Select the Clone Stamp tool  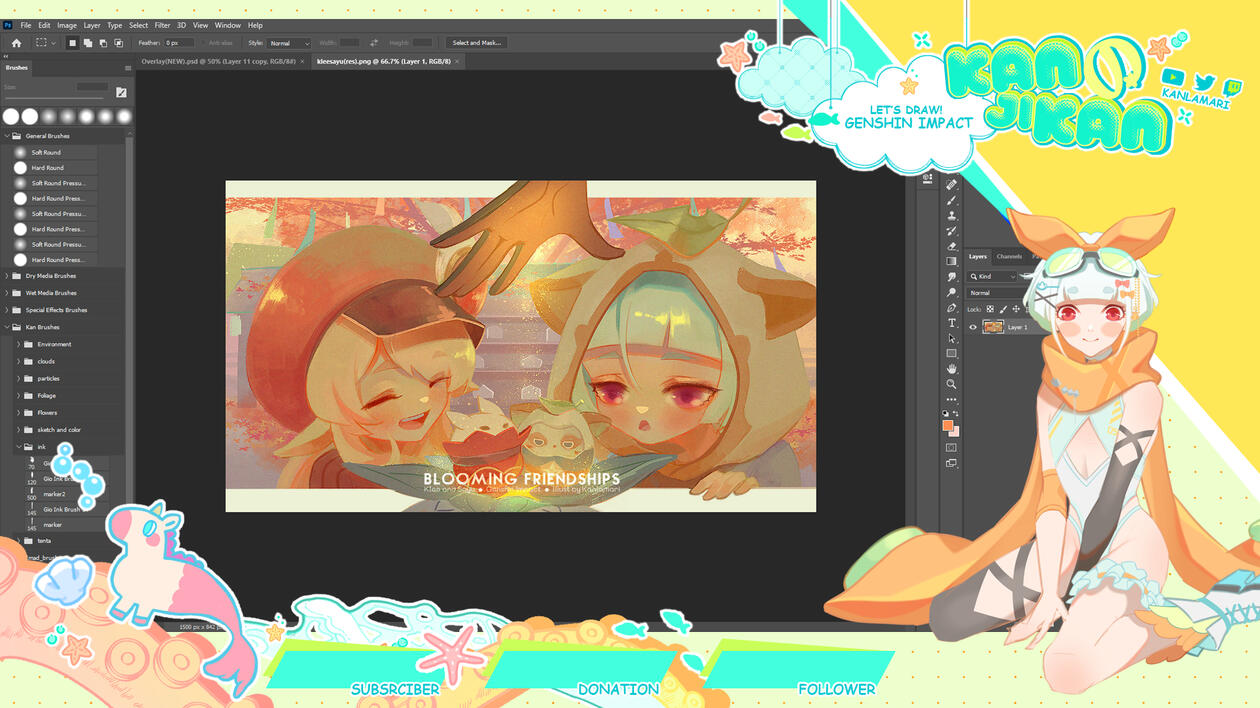[952, 215]
